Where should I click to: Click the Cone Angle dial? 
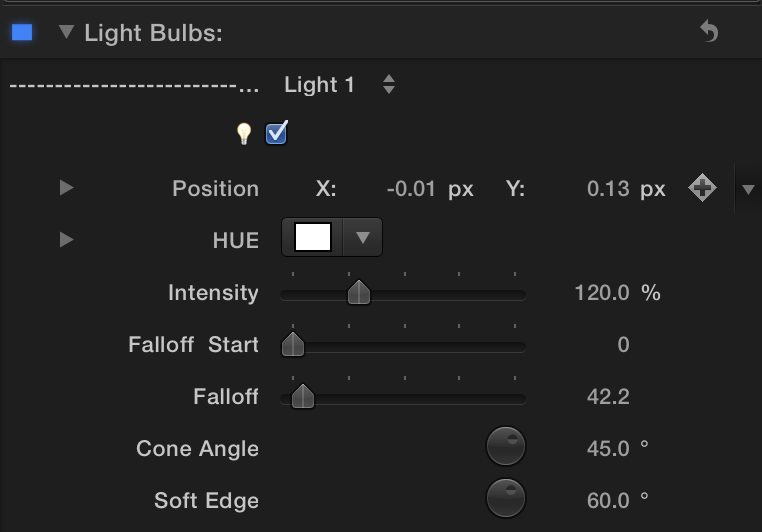506,447
